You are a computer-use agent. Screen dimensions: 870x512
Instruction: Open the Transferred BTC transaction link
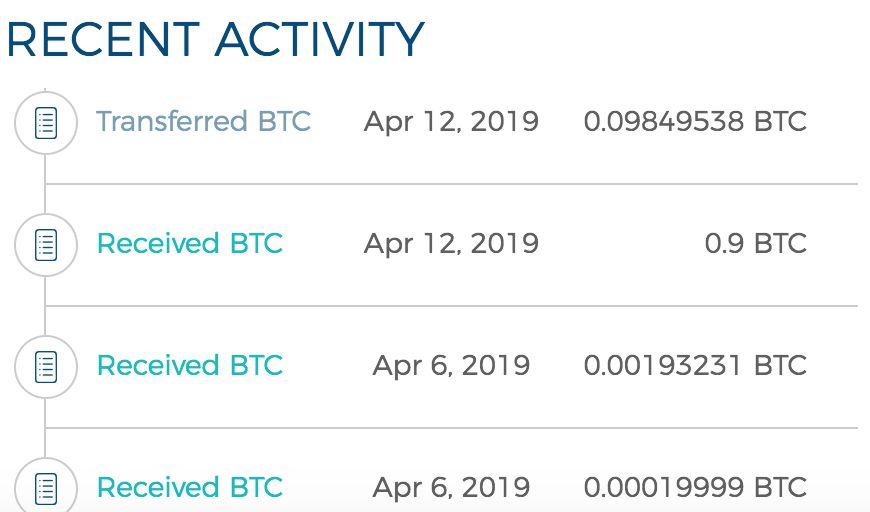point(203,122)
